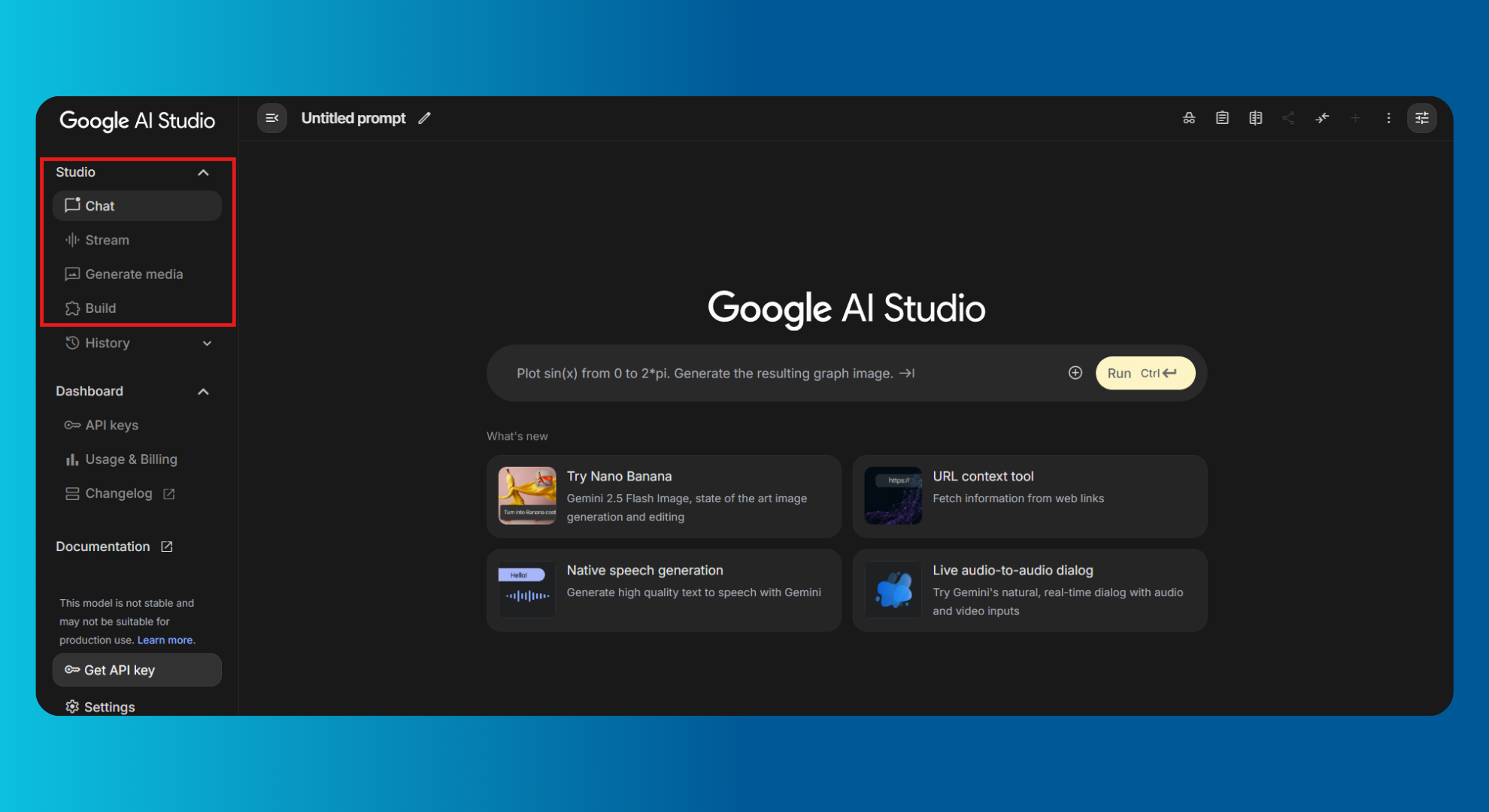Expand the History dropdown
1489x812 pixels.
tap(207, 343)
